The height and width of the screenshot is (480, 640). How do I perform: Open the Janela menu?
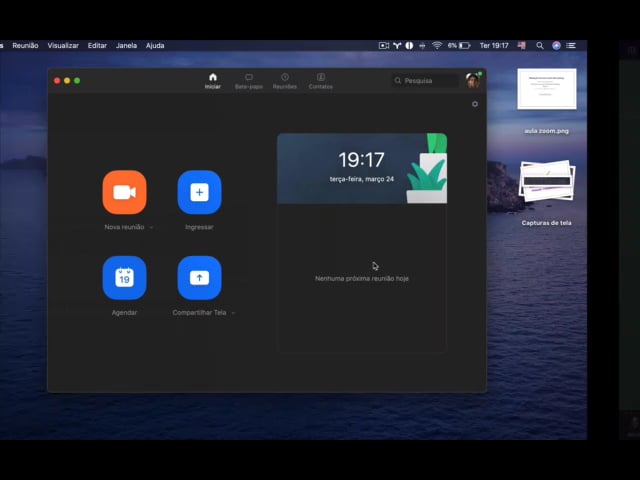click(127, 46)
